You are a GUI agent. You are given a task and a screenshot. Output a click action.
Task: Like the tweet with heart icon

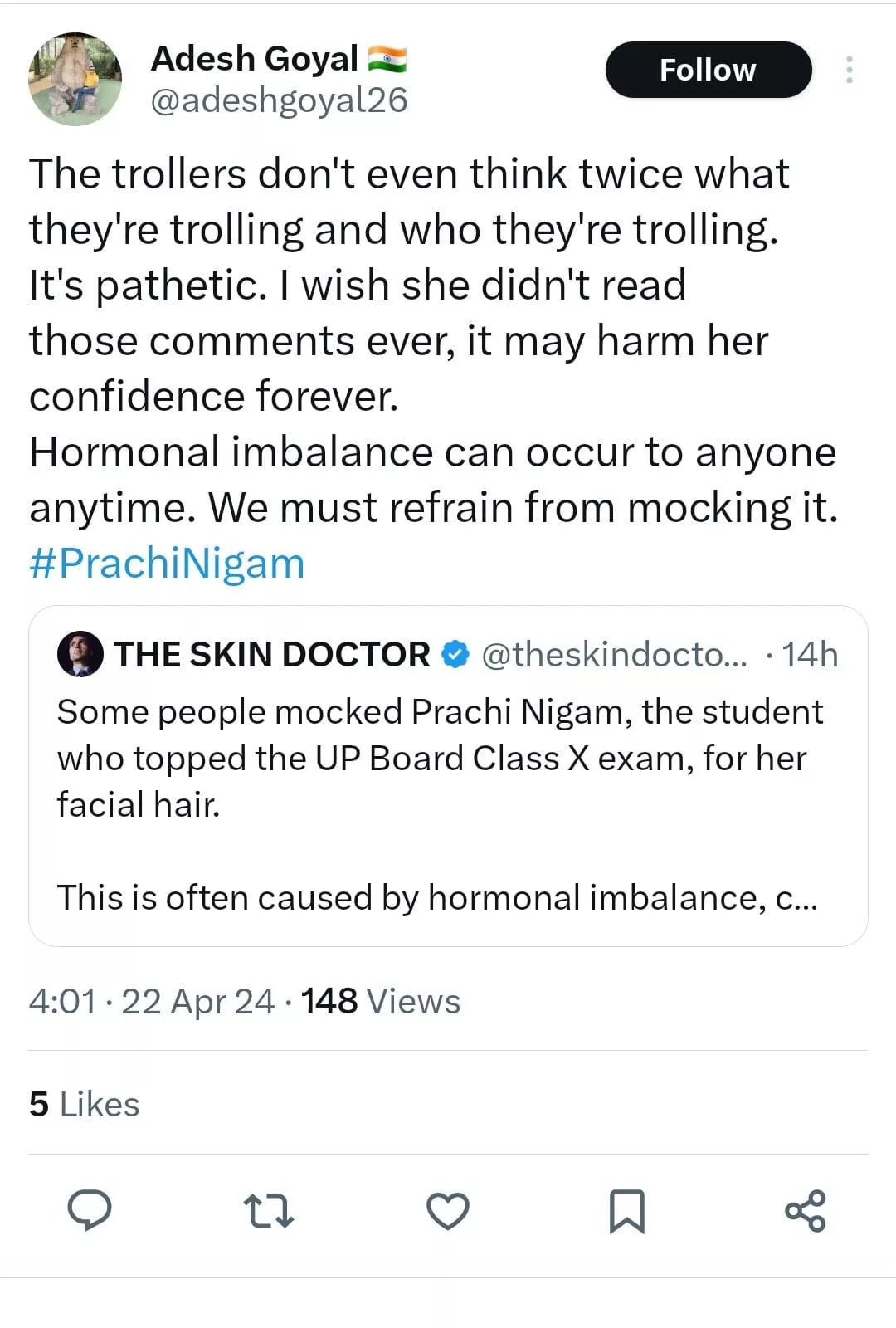[x=448, y=1210]
